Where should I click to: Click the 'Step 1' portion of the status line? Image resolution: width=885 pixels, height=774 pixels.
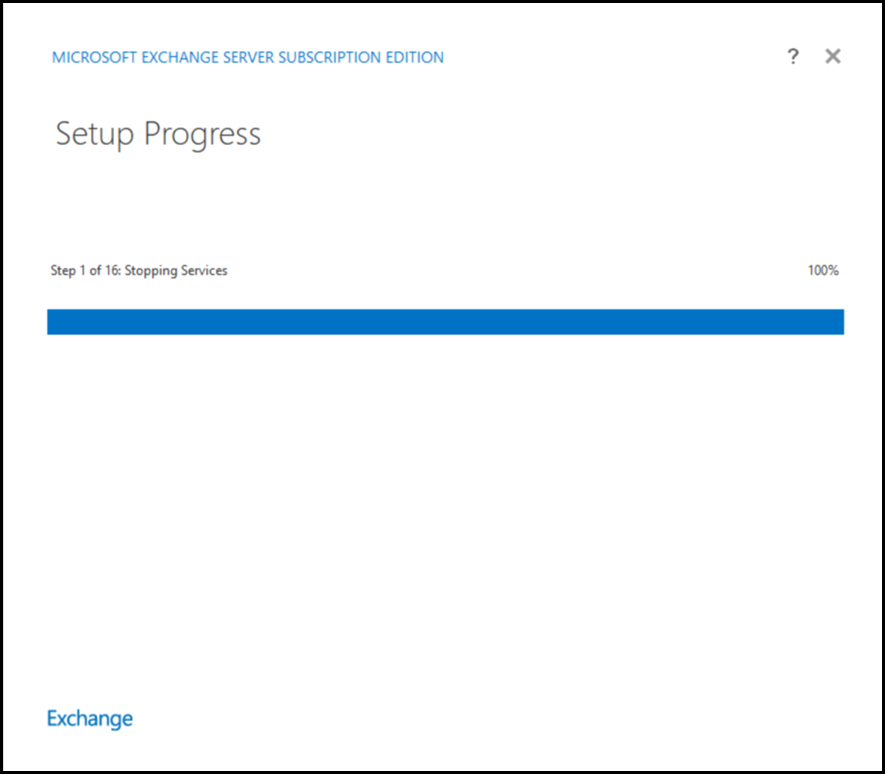(67, 271)
